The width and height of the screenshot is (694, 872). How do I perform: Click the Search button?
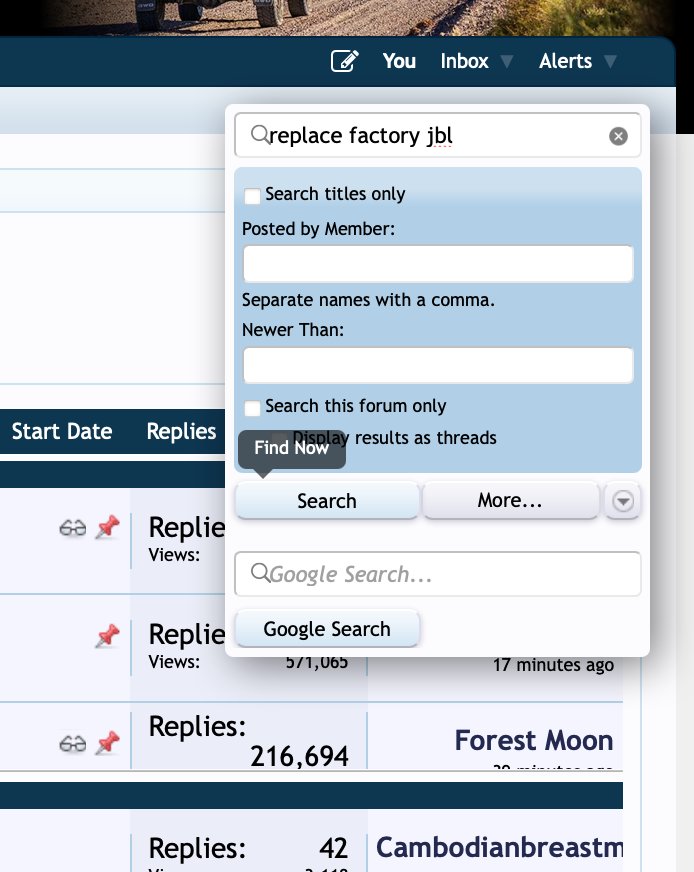[x=327, y=501]
